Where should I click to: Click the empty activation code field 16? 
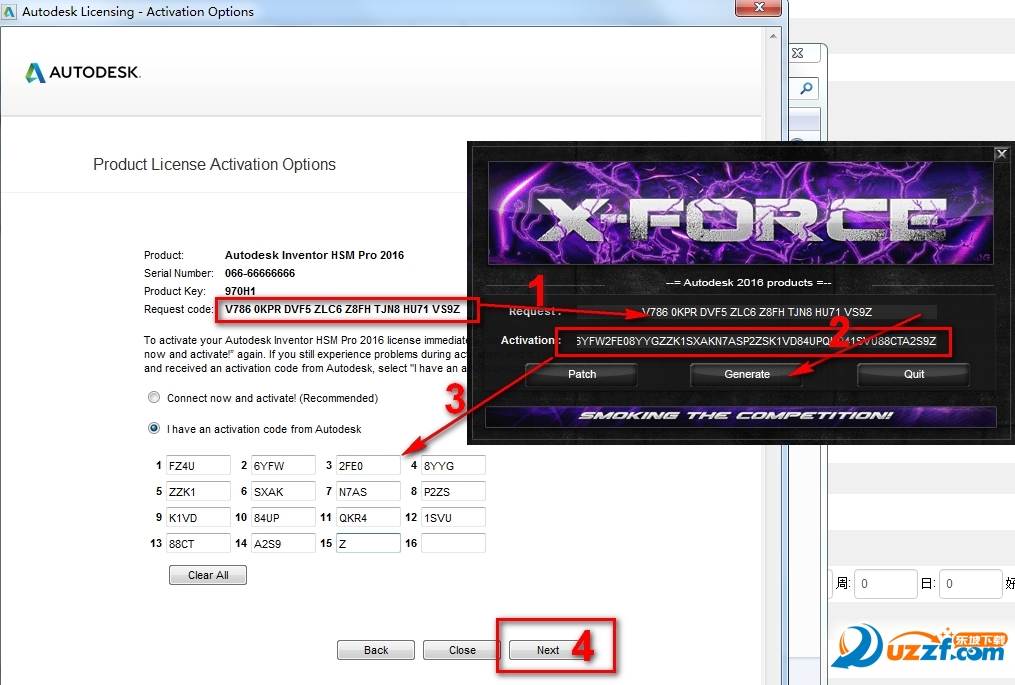tap(453, 543)
